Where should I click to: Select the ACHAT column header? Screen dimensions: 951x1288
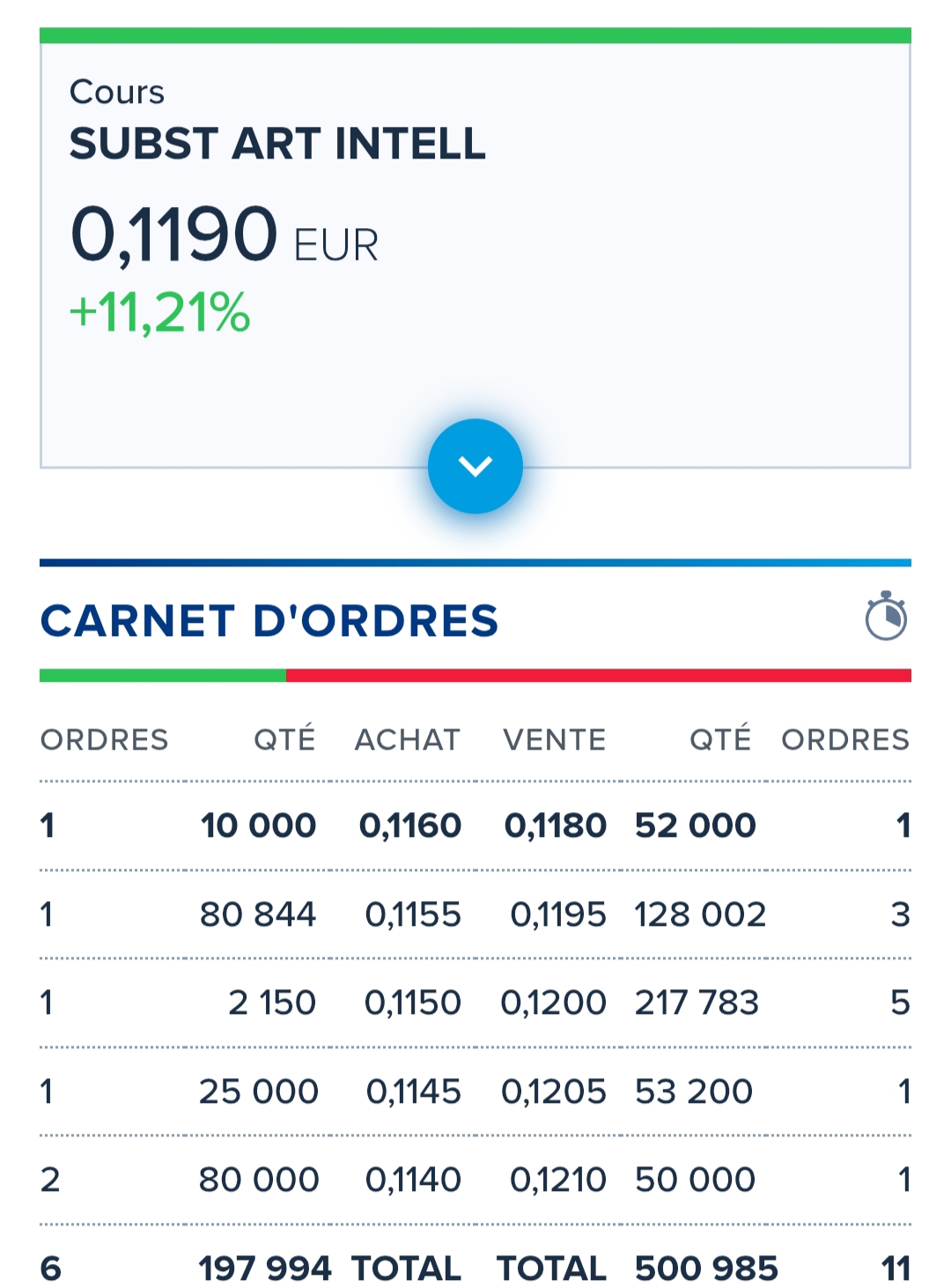[x=408, y=739]
